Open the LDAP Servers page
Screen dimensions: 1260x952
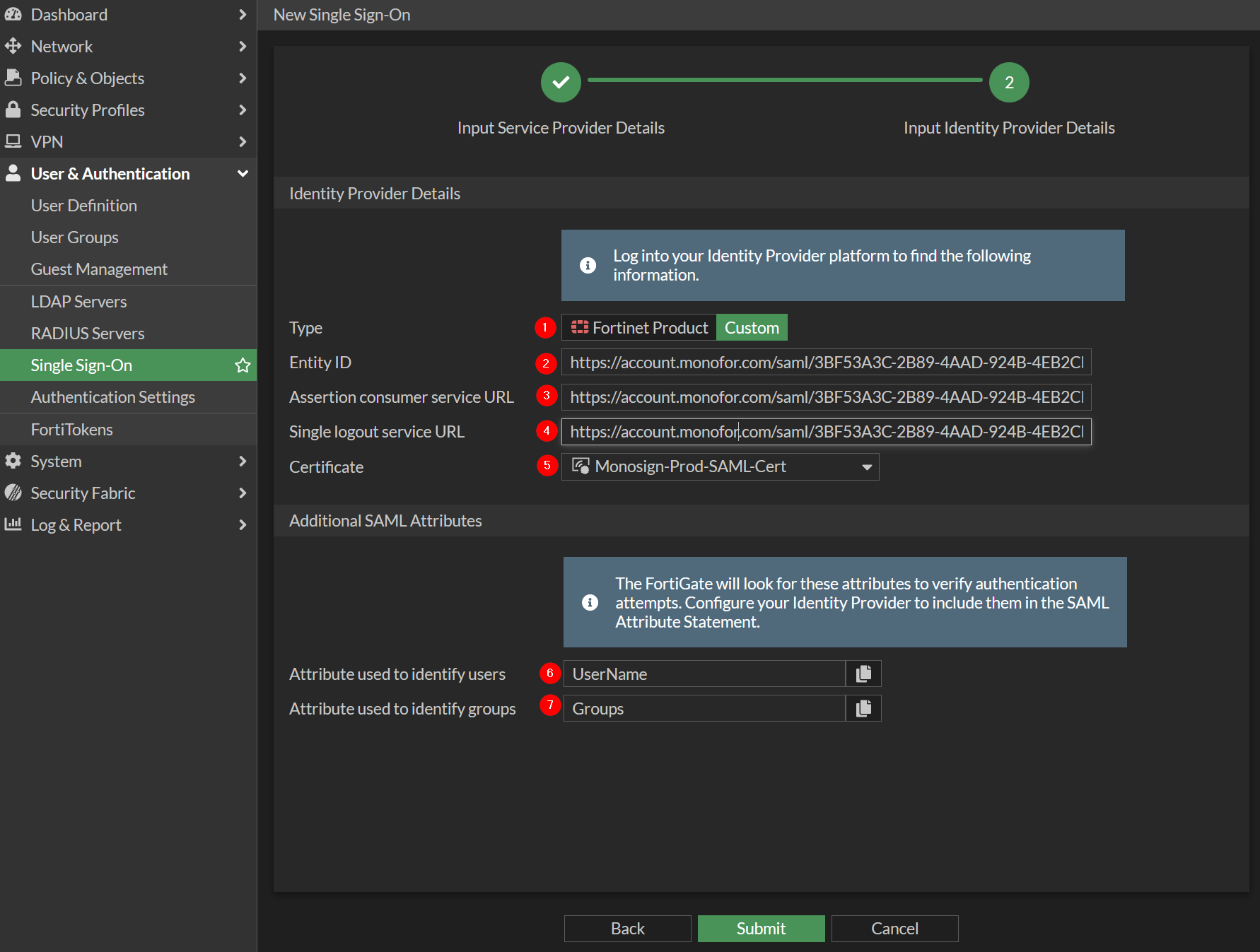click(x=78, y=302)
